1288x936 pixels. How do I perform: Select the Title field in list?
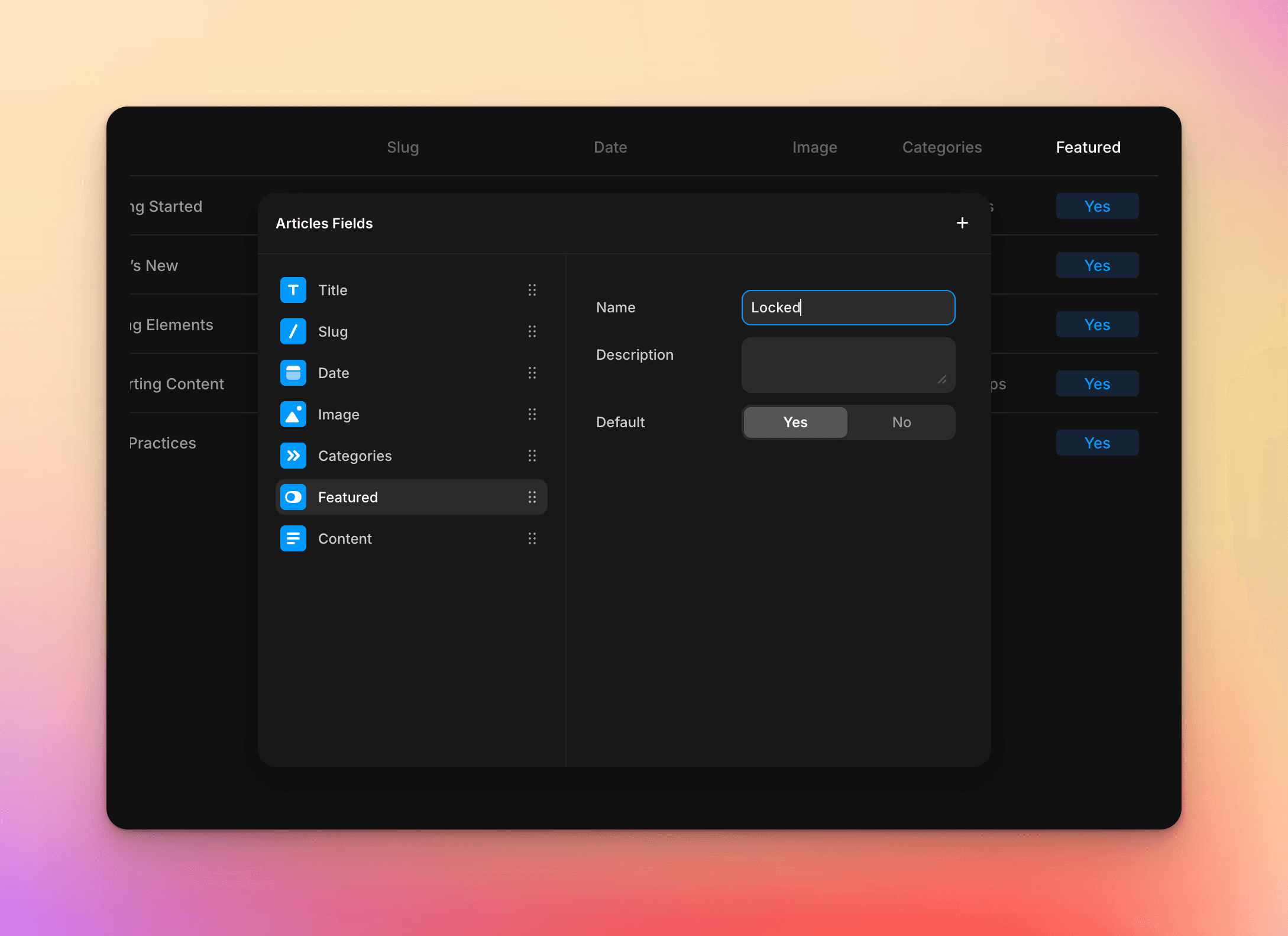coord(412,290)
